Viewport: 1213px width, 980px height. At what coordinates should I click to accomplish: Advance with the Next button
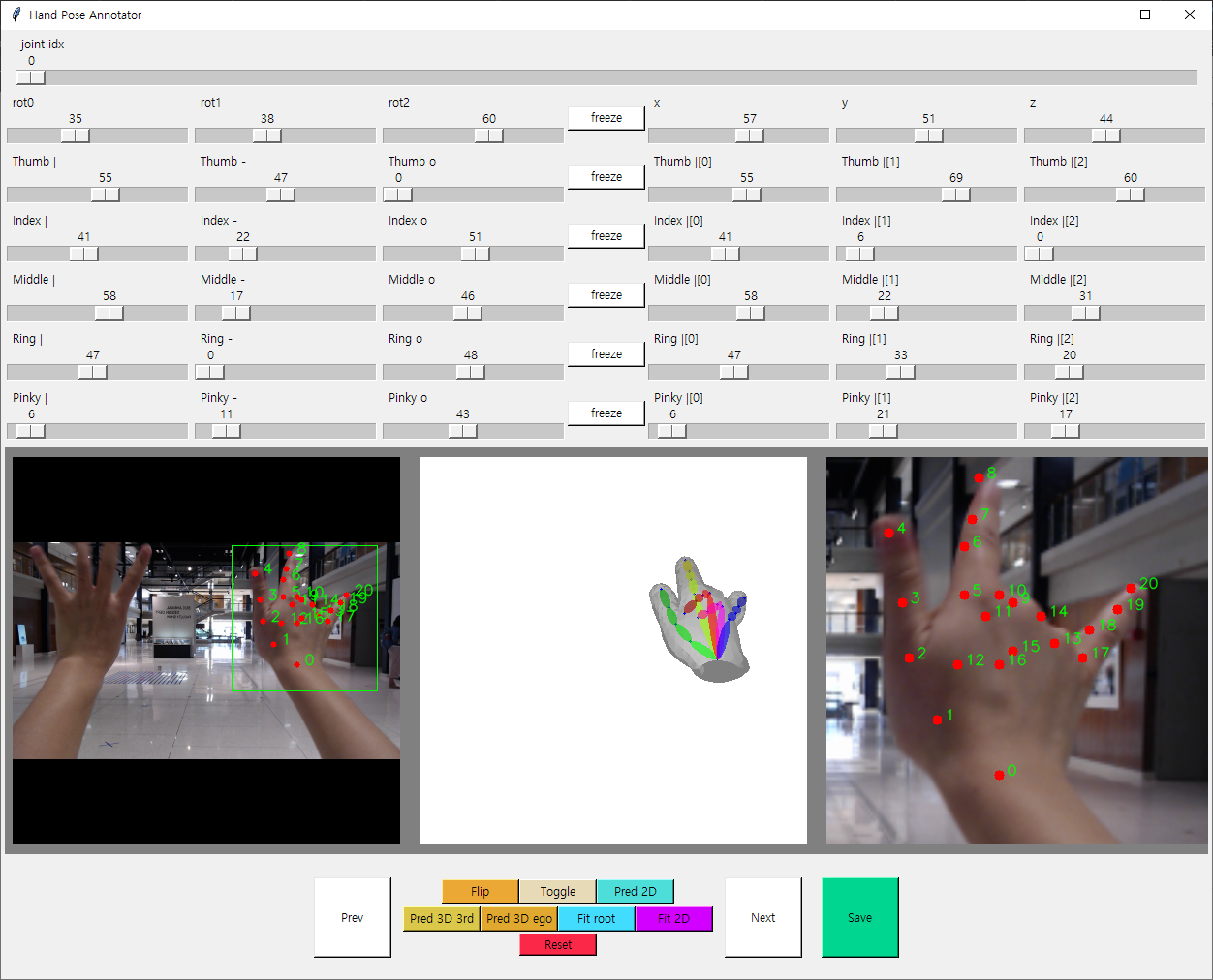click(762, 917)
